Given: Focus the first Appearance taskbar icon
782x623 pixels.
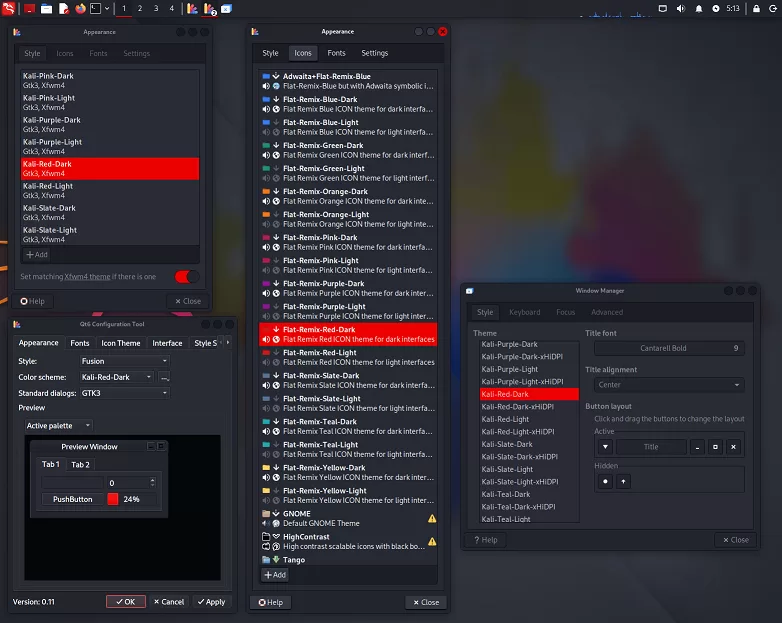Looking at the screenshot, I should click(x=192, y=8).
